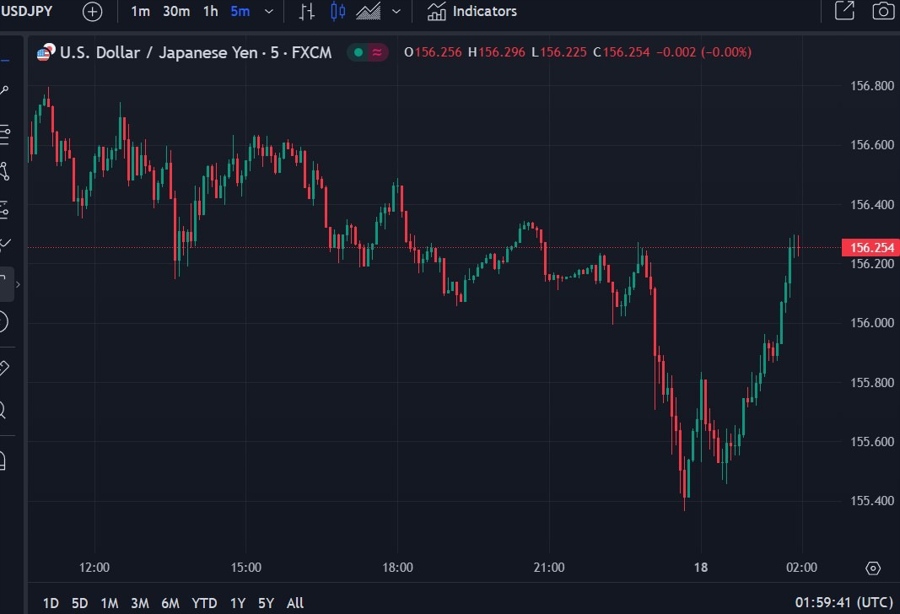Click the add symbol plus icon
This screenshot has height=614, width=900.
tap(92, 12)
